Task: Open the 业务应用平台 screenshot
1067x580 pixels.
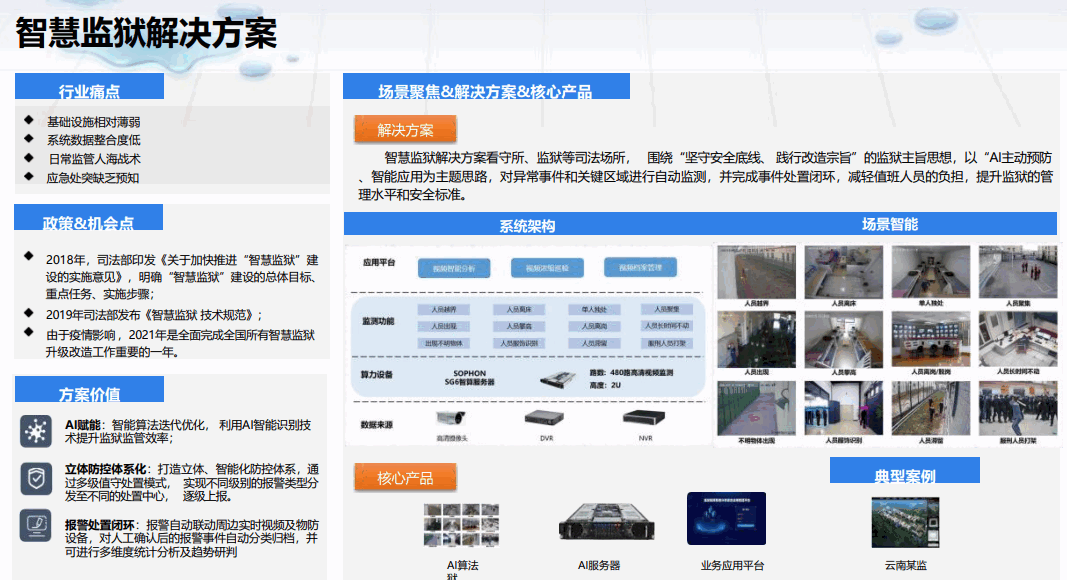Action: point(726,520)
